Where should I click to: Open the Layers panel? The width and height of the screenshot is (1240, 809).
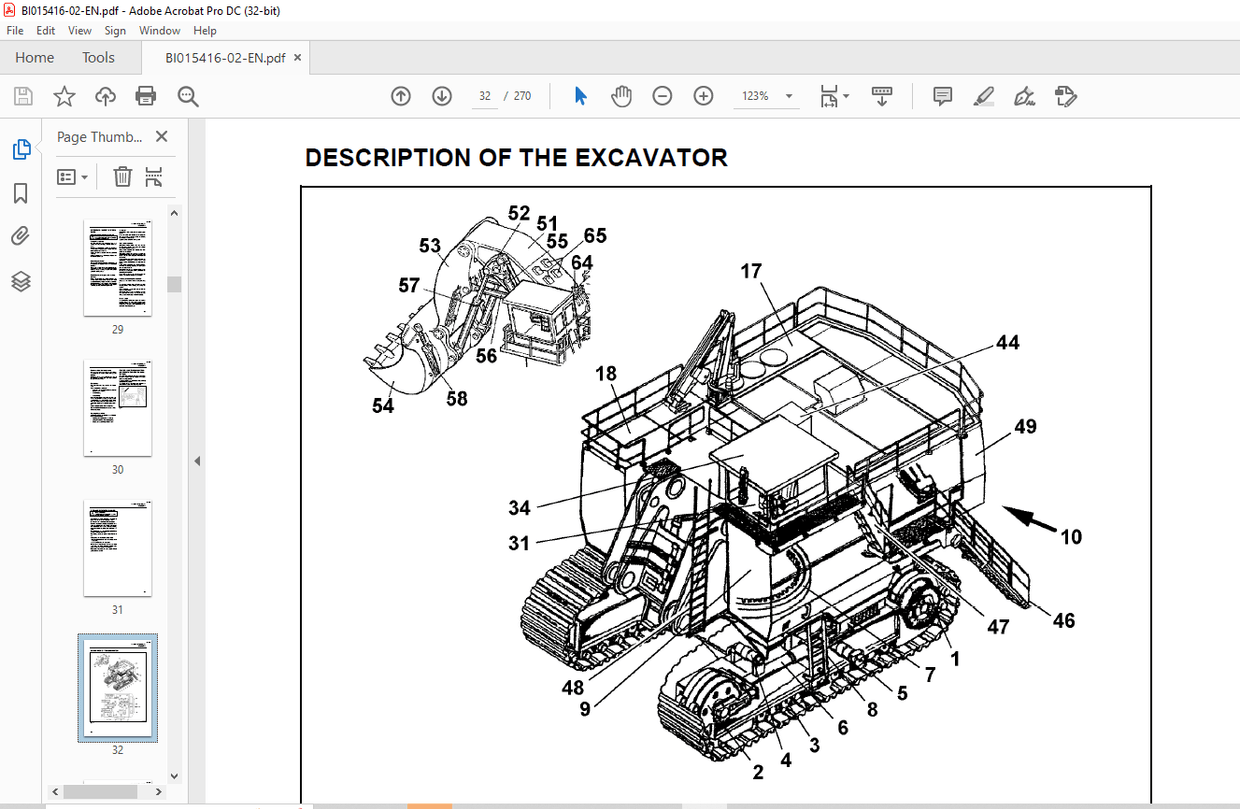click(20, 281)
